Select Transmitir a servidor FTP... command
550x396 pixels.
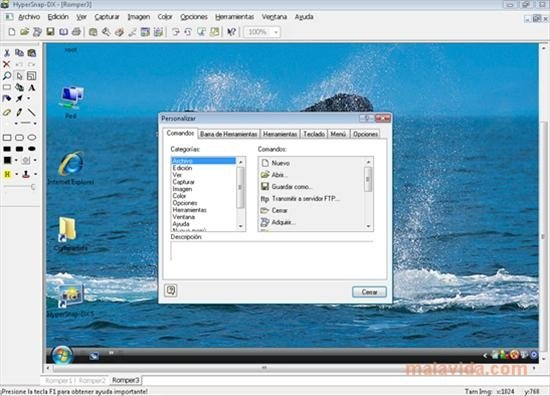300,199
